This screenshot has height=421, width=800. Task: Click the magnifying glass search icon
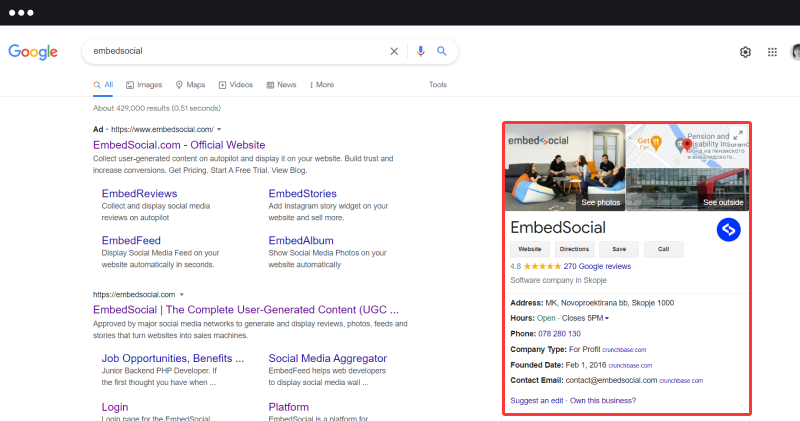442,51
